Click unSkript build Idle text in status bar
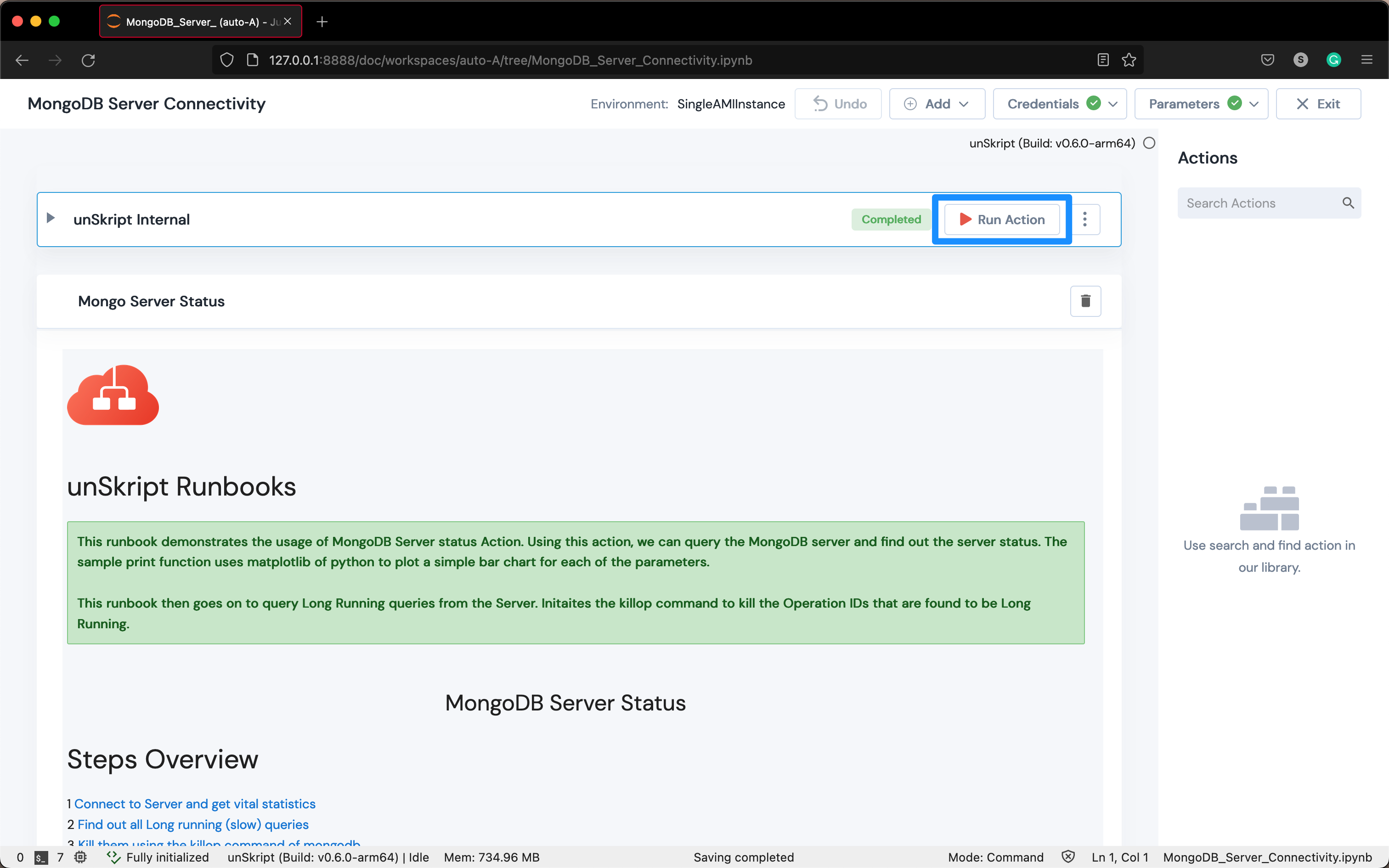1389x868 pixels. pyautogui.click(x=328, y=857)
